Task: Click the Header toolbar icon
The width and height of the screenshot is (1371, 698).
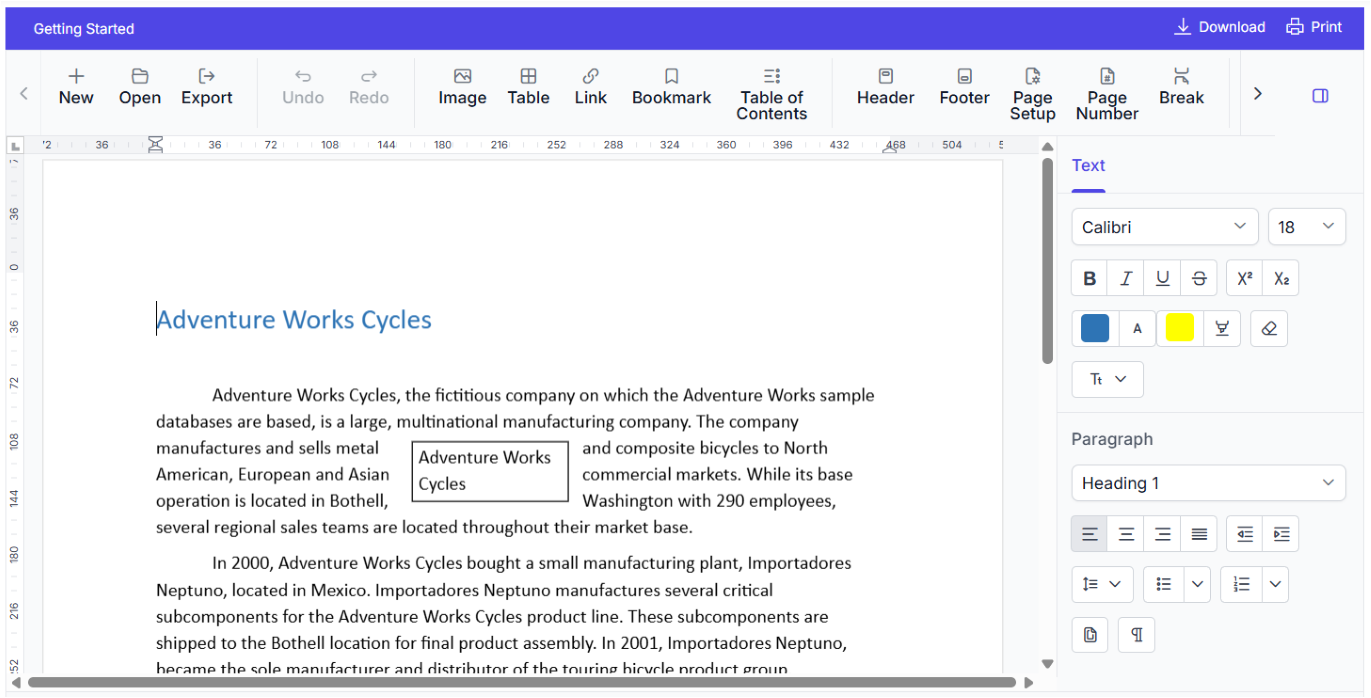Action: point(885,87)
